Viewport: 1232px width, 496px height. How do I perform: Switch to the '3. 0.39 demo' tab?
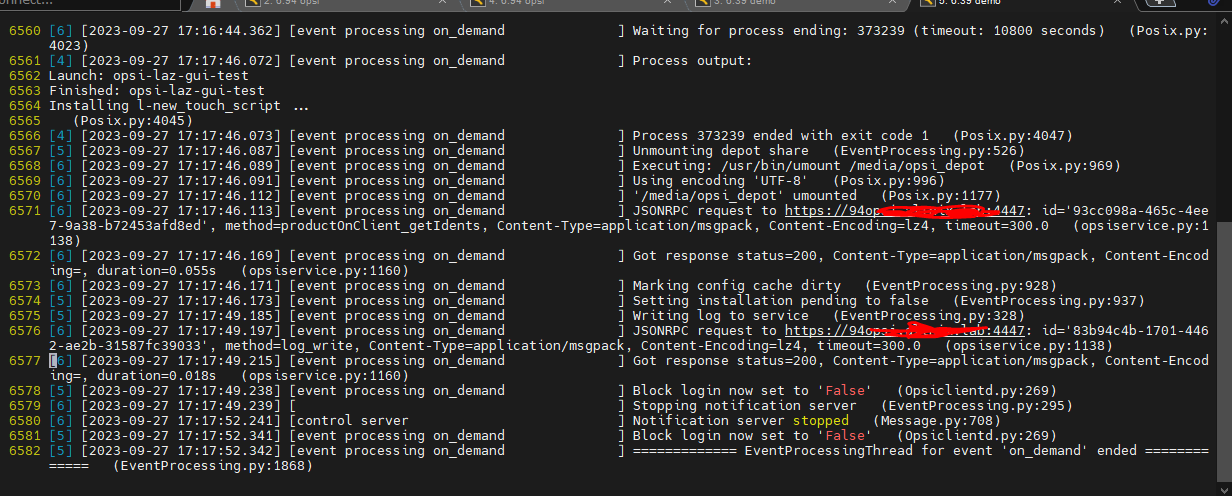click(x=790, y=3)
